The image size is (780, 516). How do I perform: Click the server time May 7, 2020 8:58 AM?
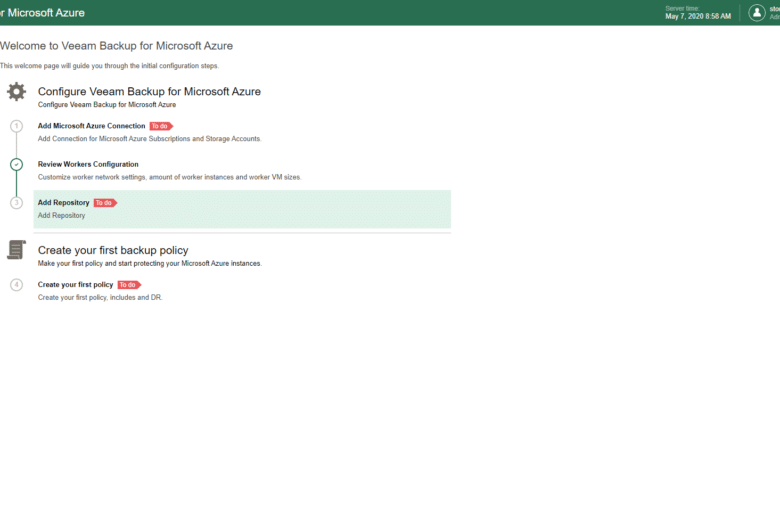click(698, 16)
